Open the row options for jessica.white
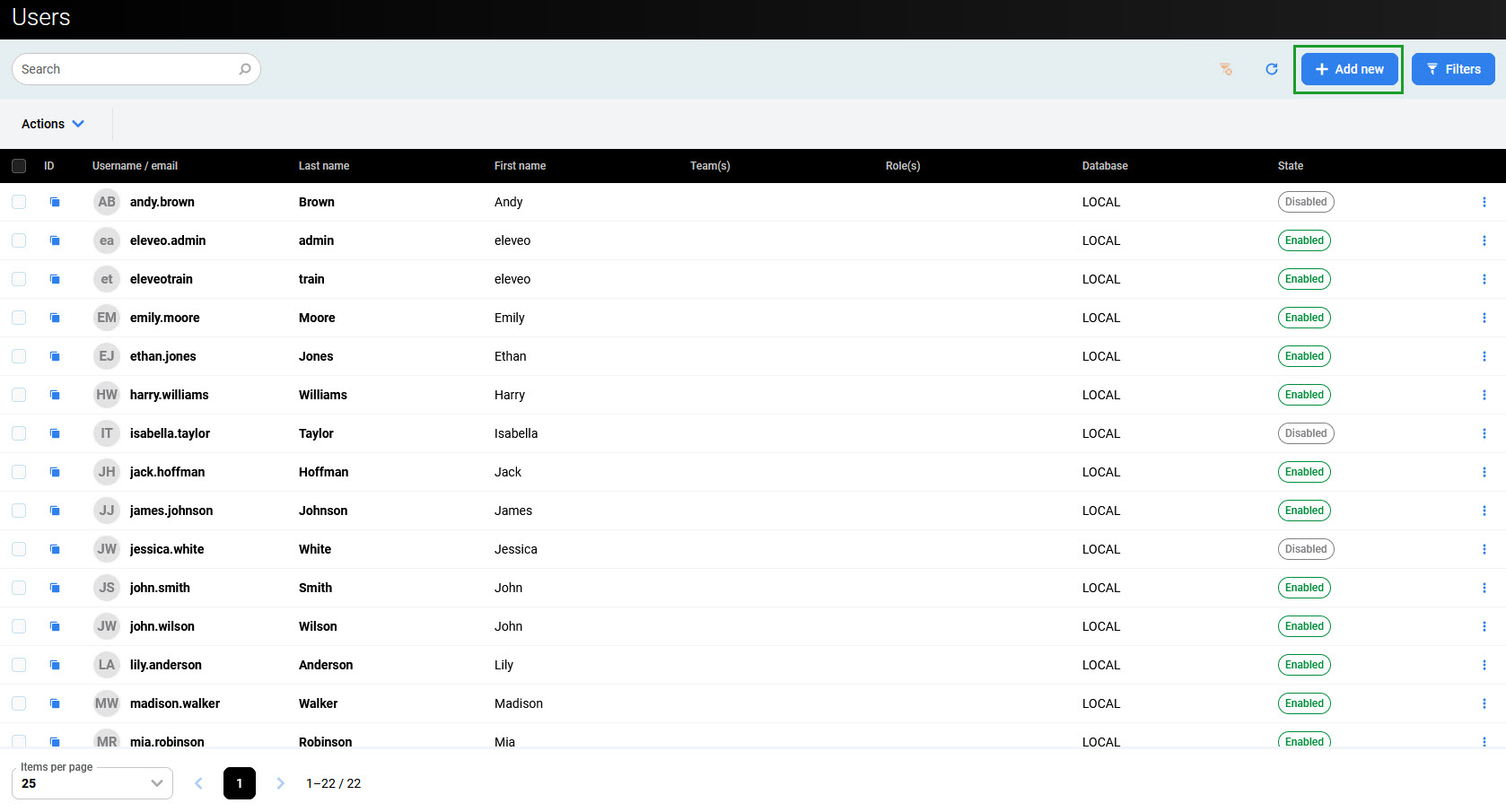1506x812 pixels. tap(1484, 549)
